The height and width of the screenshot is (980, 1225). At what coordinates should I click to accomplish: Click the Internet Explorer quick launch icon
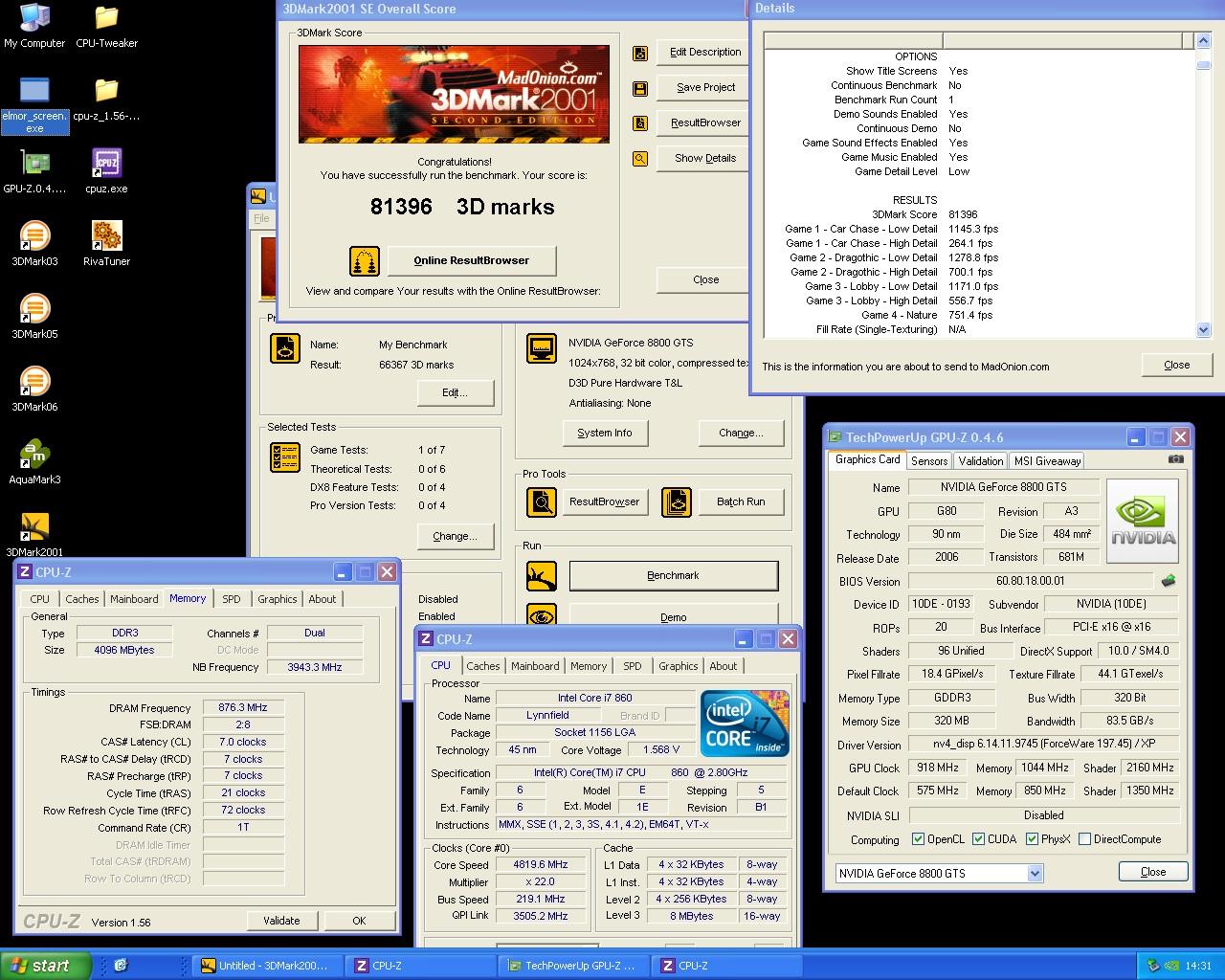click(120, 966)
